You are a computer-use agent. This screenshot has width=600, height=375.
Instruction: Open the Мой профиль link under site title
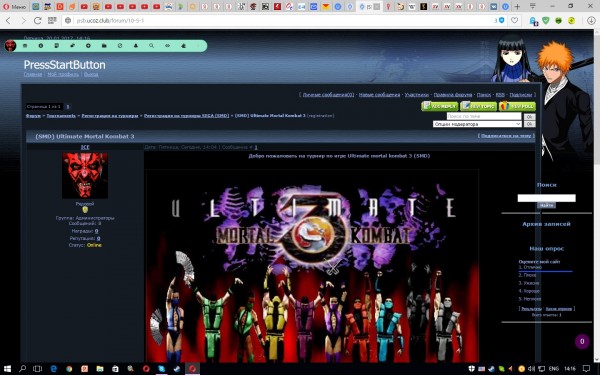pos(63,74)
